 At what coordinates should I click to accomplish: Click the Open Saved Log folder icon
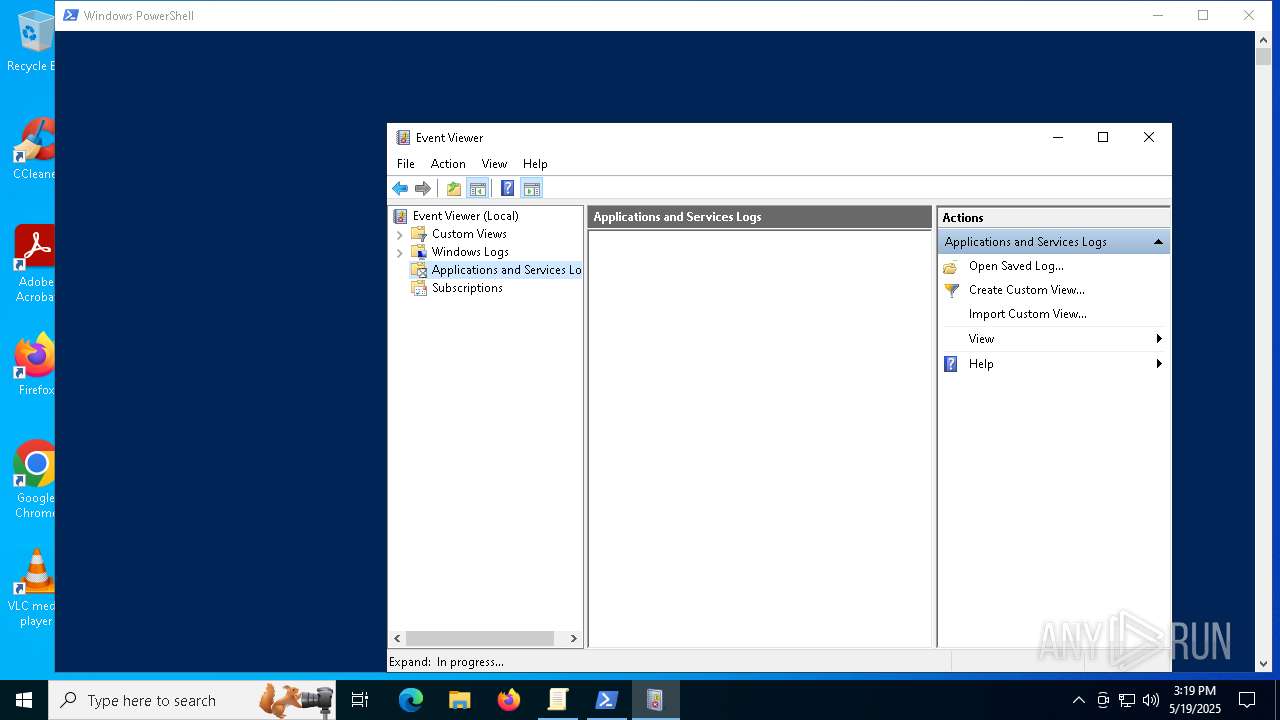(951, 267)
